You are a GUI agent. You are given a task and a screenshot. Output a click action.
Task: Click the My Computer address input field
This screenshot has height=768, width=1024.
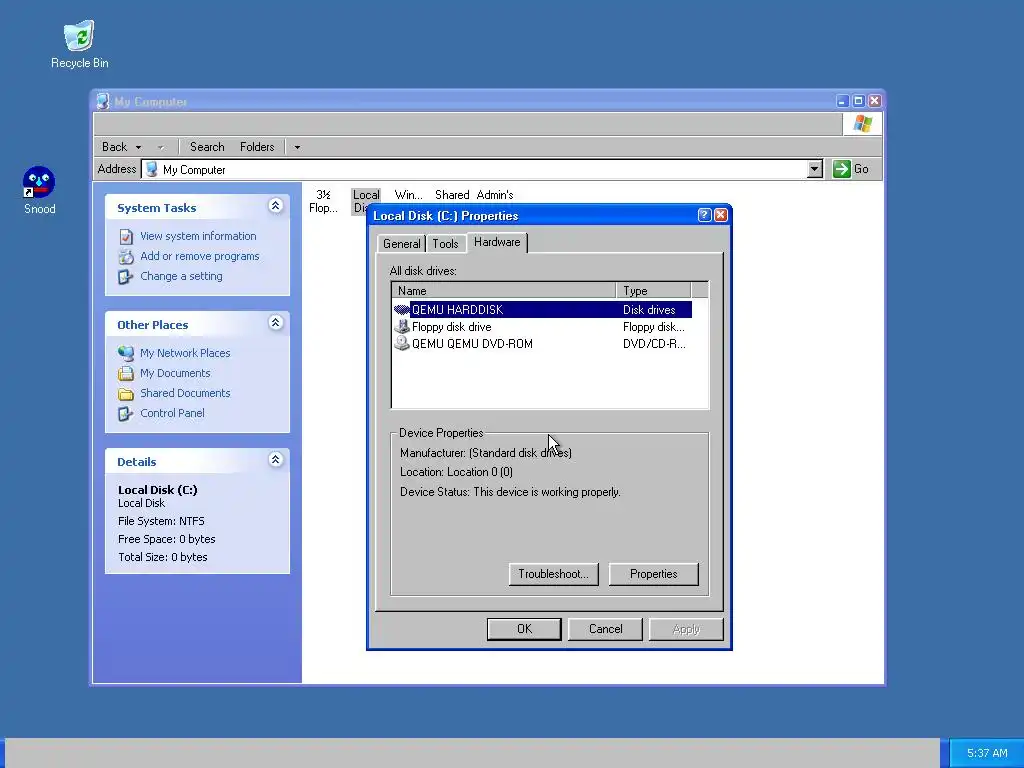[474, 169]
